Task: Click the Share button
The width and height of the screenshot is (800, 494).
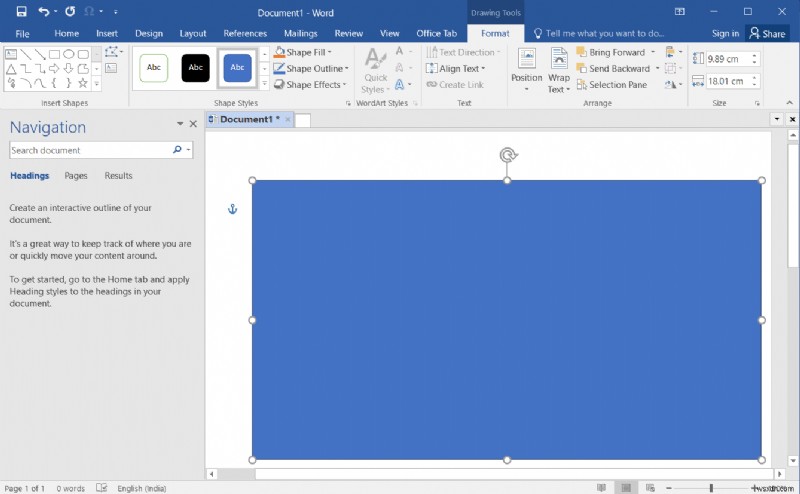Action: coord(767,33)
